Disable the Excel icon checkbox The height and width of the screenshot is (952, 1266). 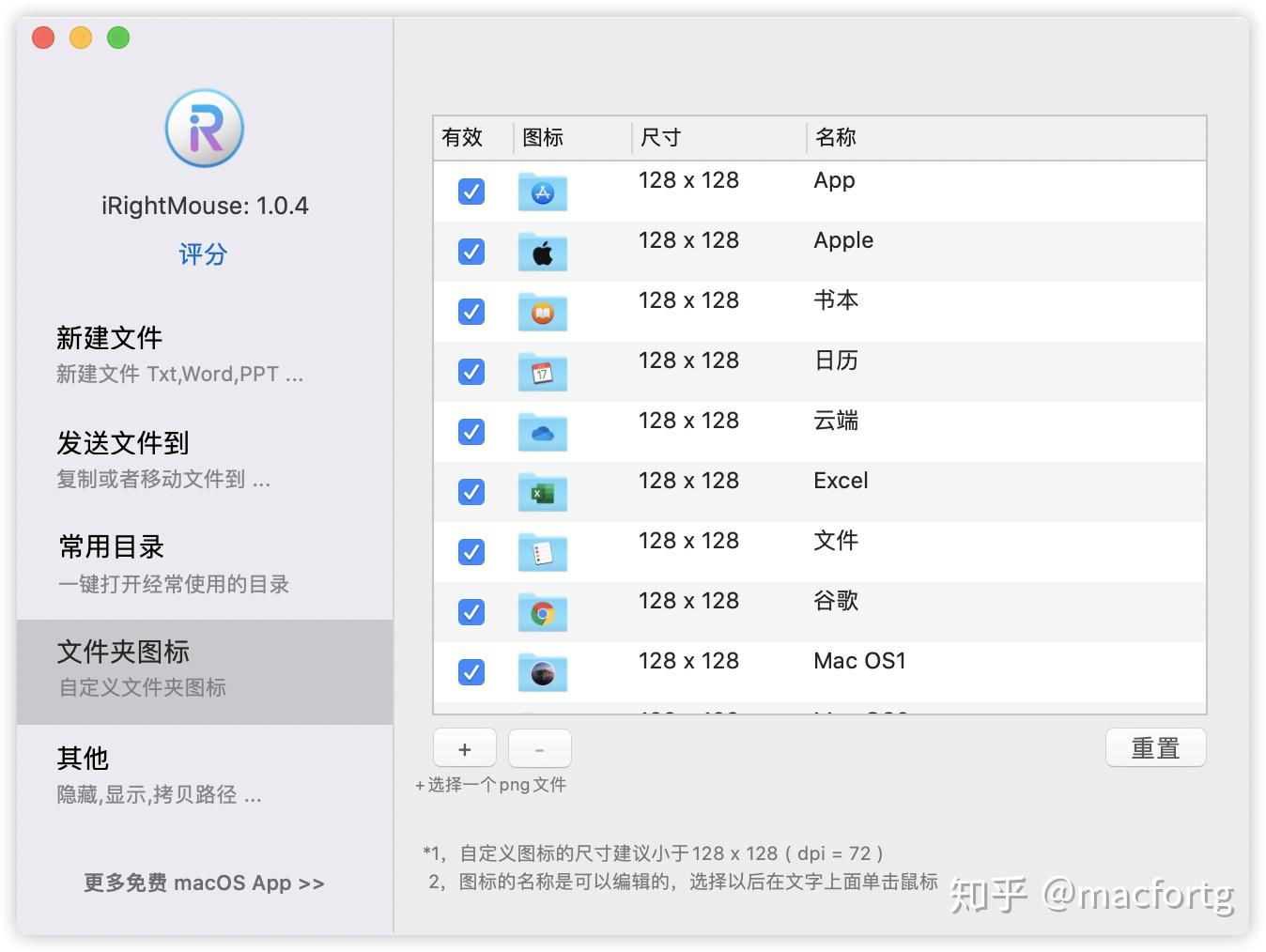[471, 492]
